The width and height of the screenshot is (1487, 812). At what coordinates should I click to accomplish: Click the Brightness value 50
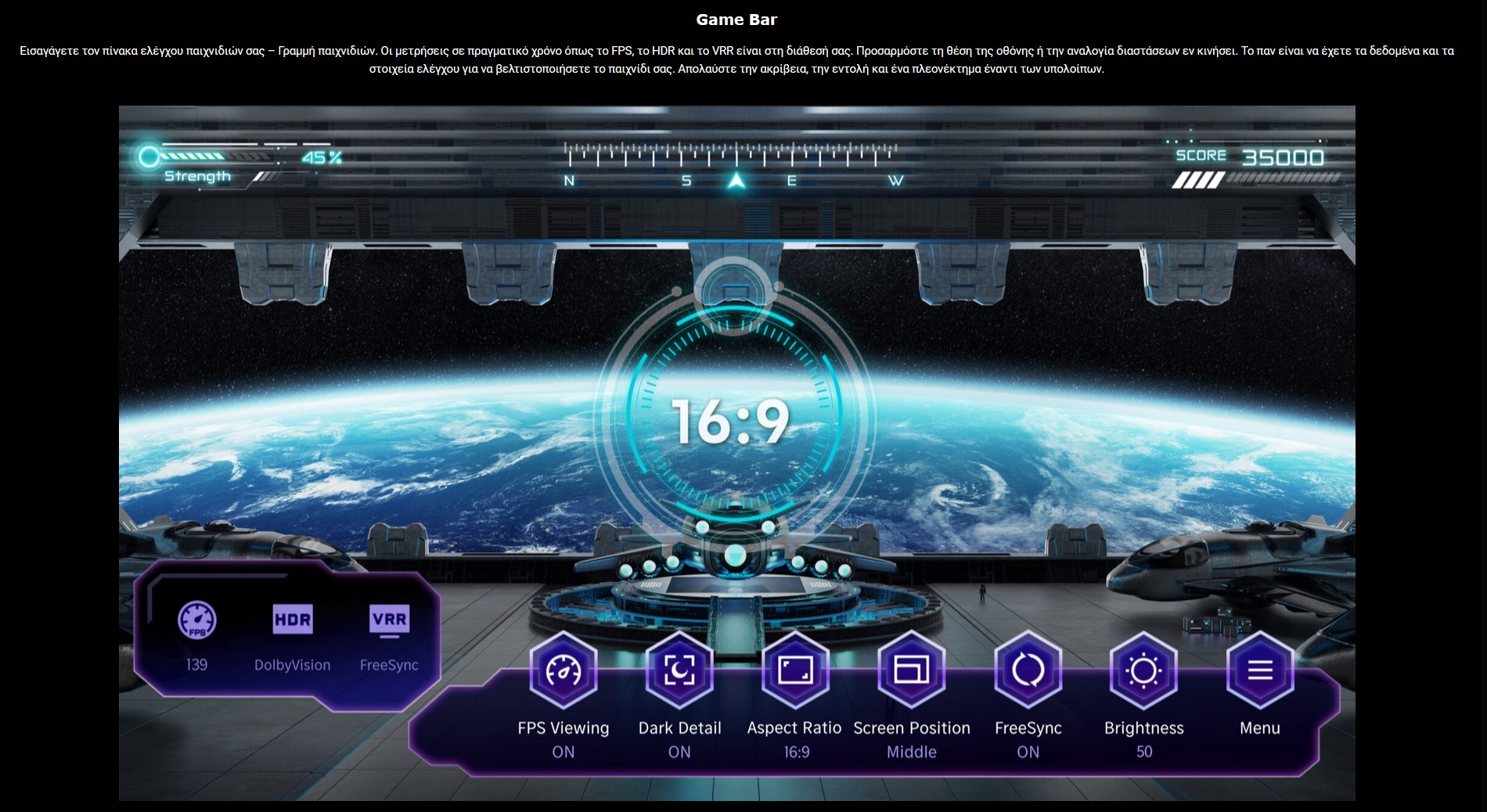point(1144,752)
